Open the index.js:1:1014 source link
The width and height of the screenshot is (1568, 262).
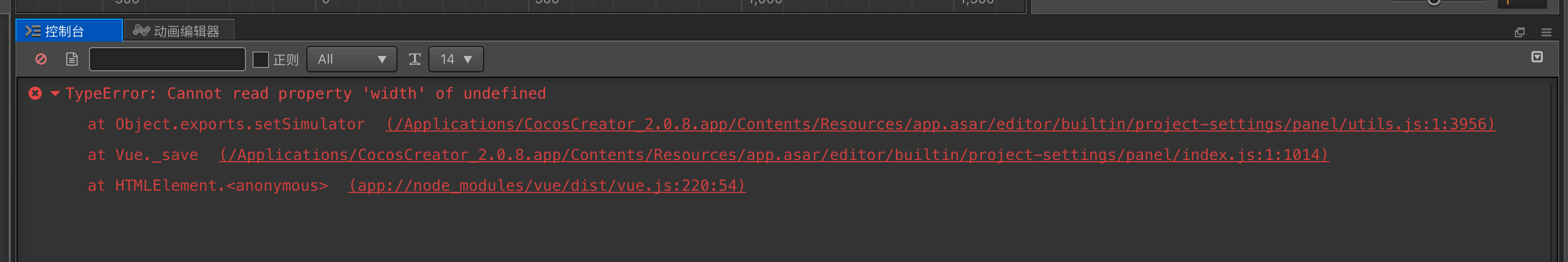coord(774,155)
